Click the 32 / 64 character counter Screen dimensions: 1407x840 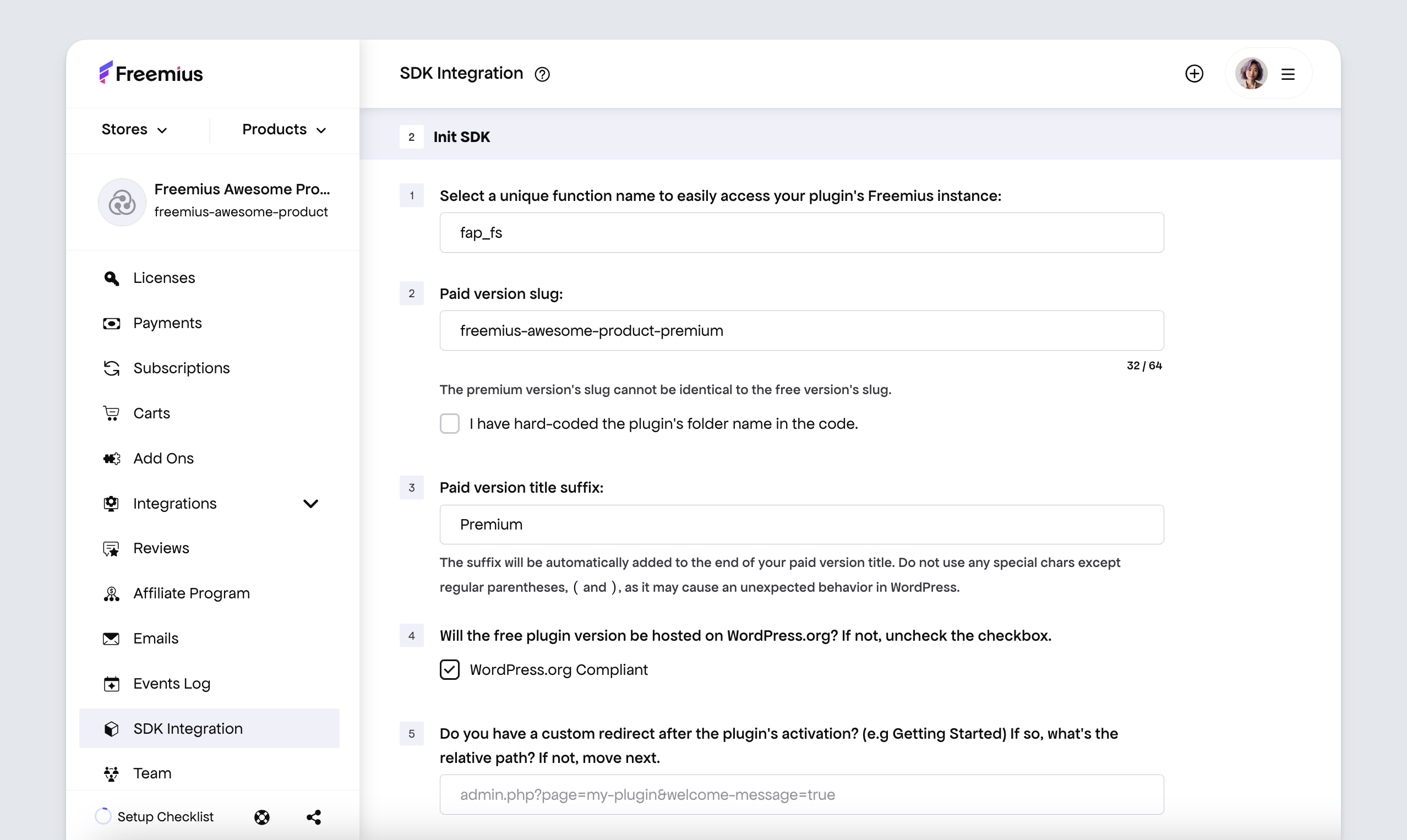(x=1144, y=366)
